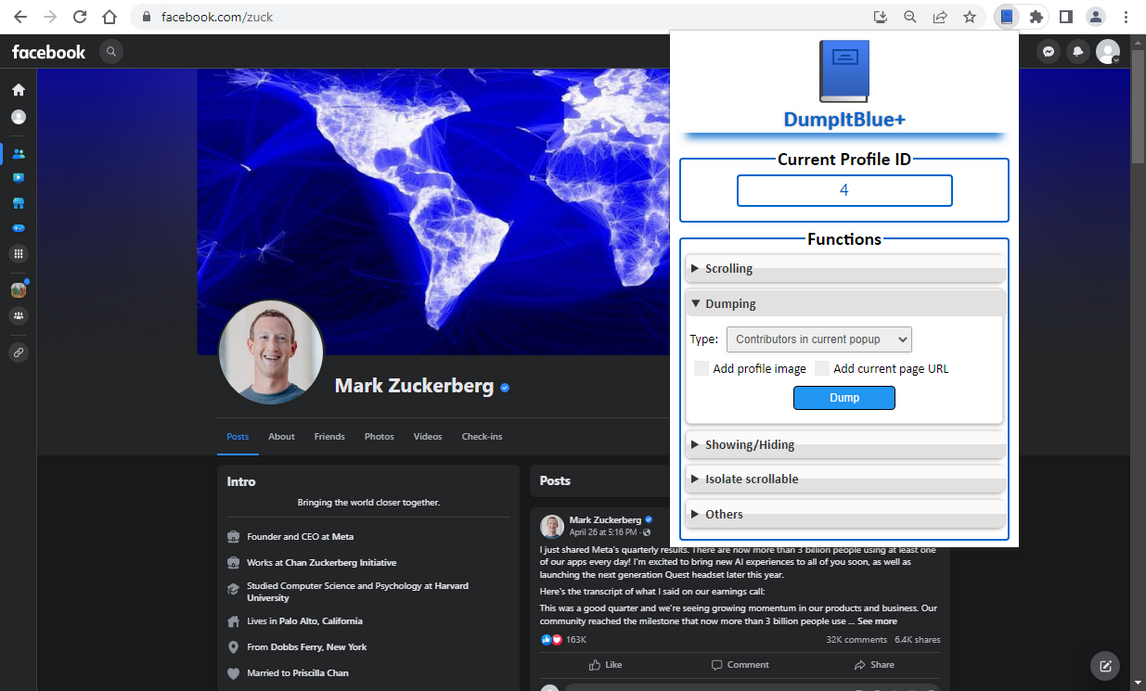
Task: Open Marketplace in the left sidebar
Action: coord(18,203)
